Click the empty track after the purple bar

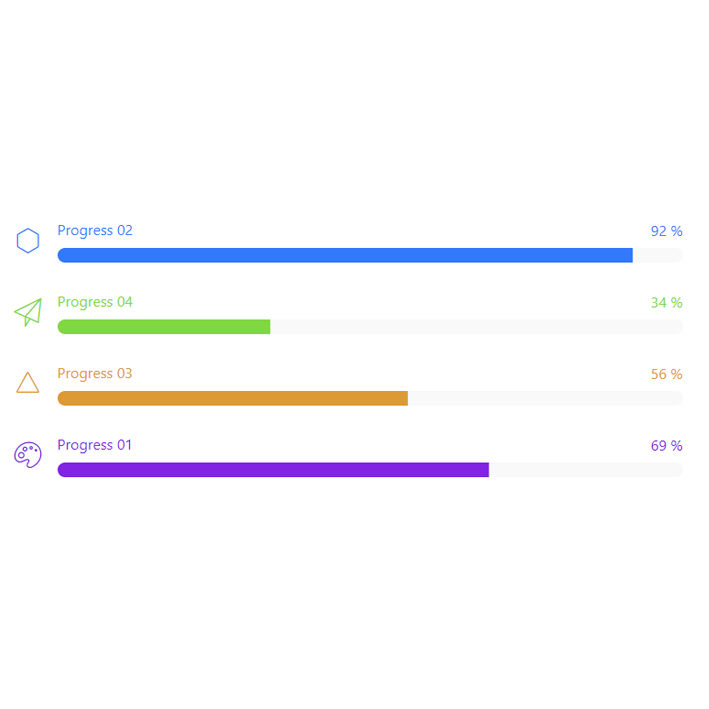coord(585,470)
